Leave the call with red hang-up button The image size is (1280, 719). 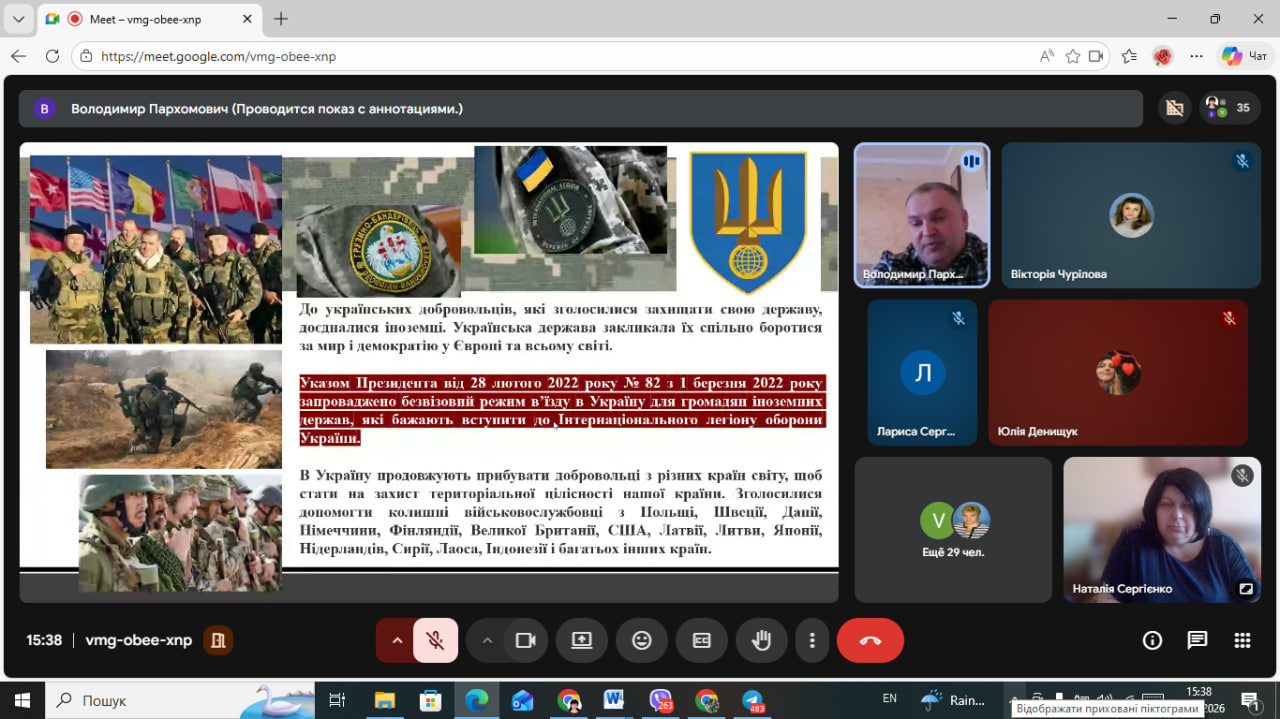pos(870,641)
